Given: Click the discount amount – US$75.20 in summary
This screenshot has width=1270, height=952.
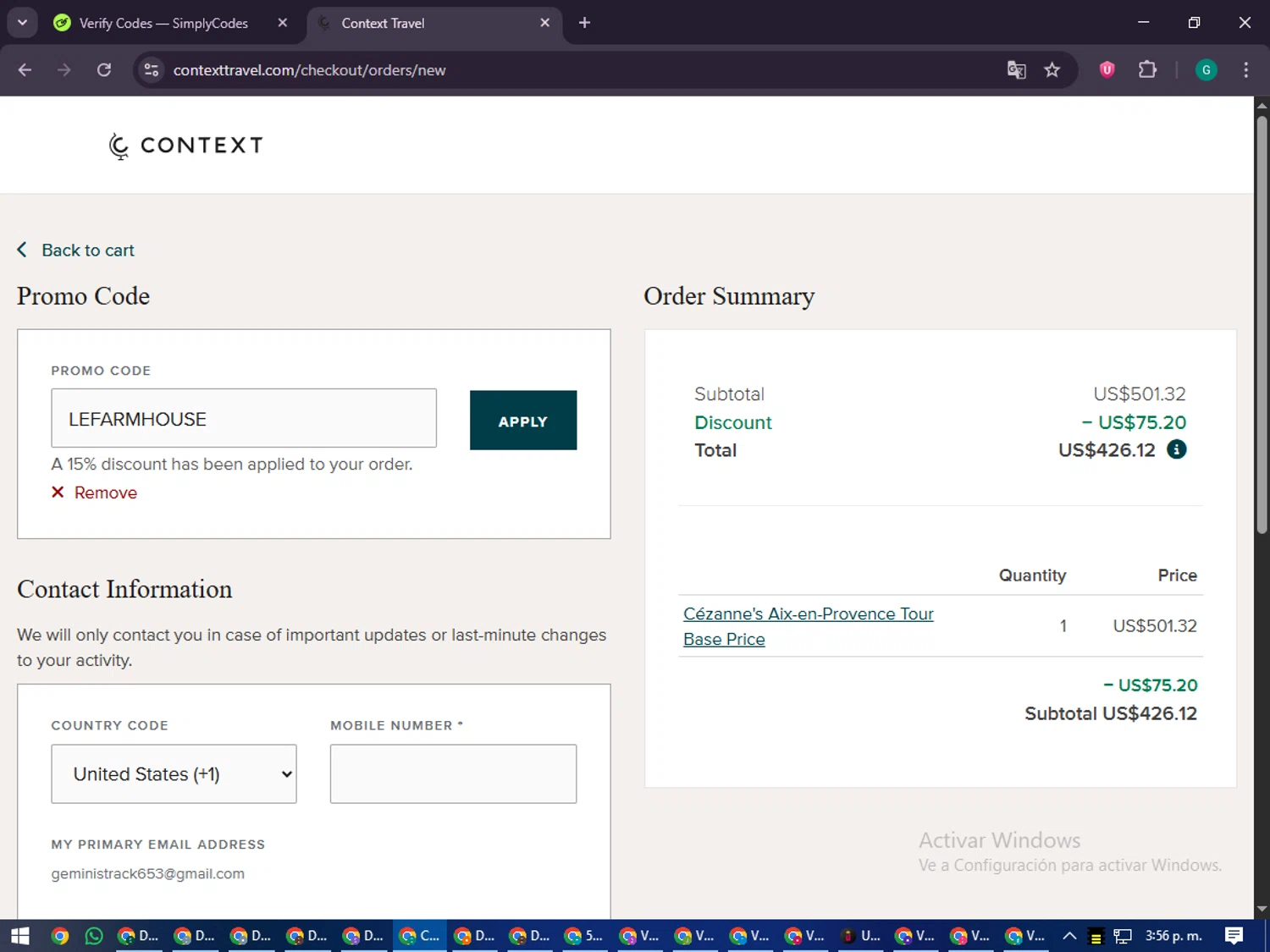Looking at the screenshot, I should [x=1134, y=422].
